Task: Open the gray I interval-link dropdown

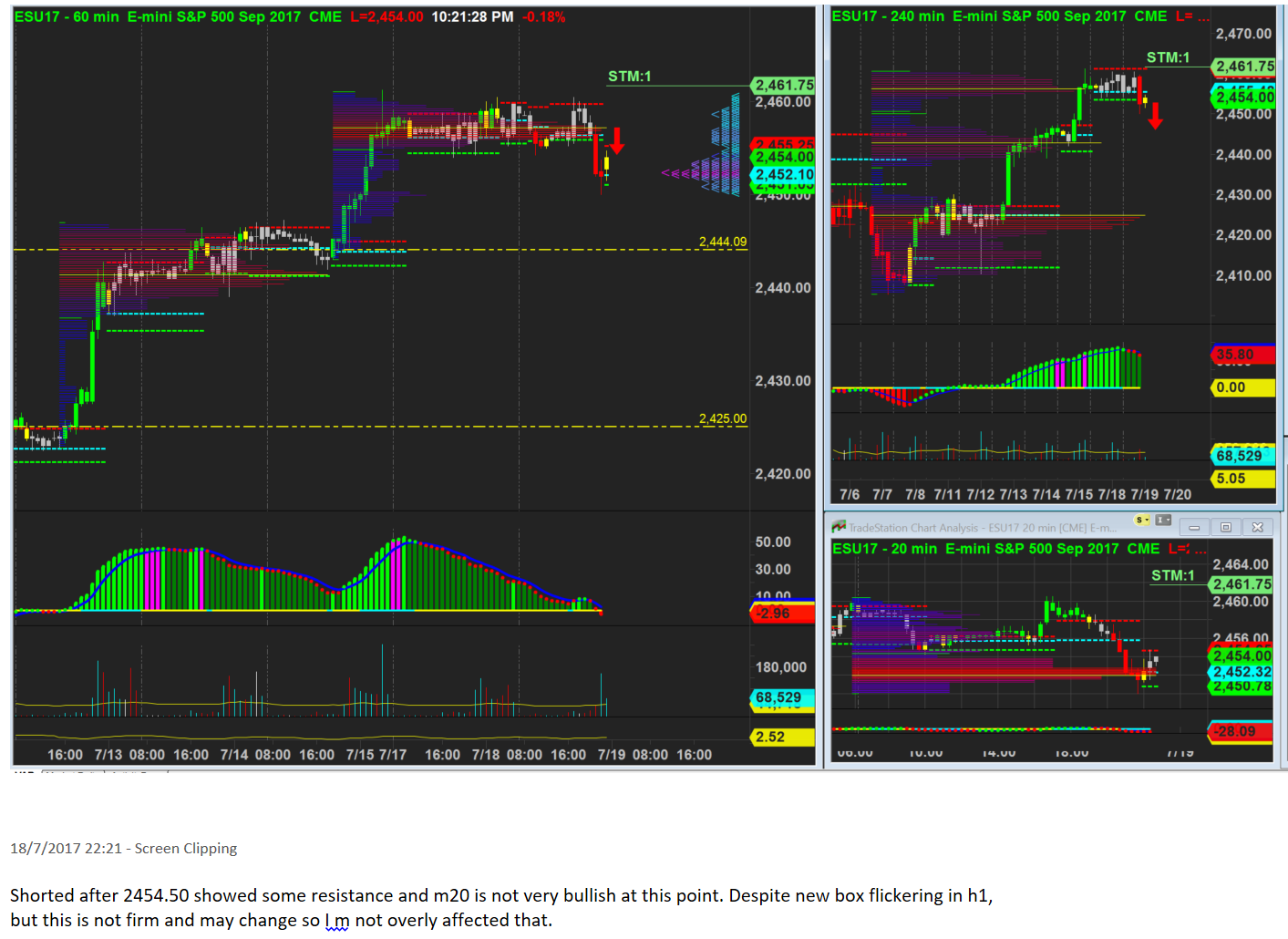Action: coord(1163,520)
